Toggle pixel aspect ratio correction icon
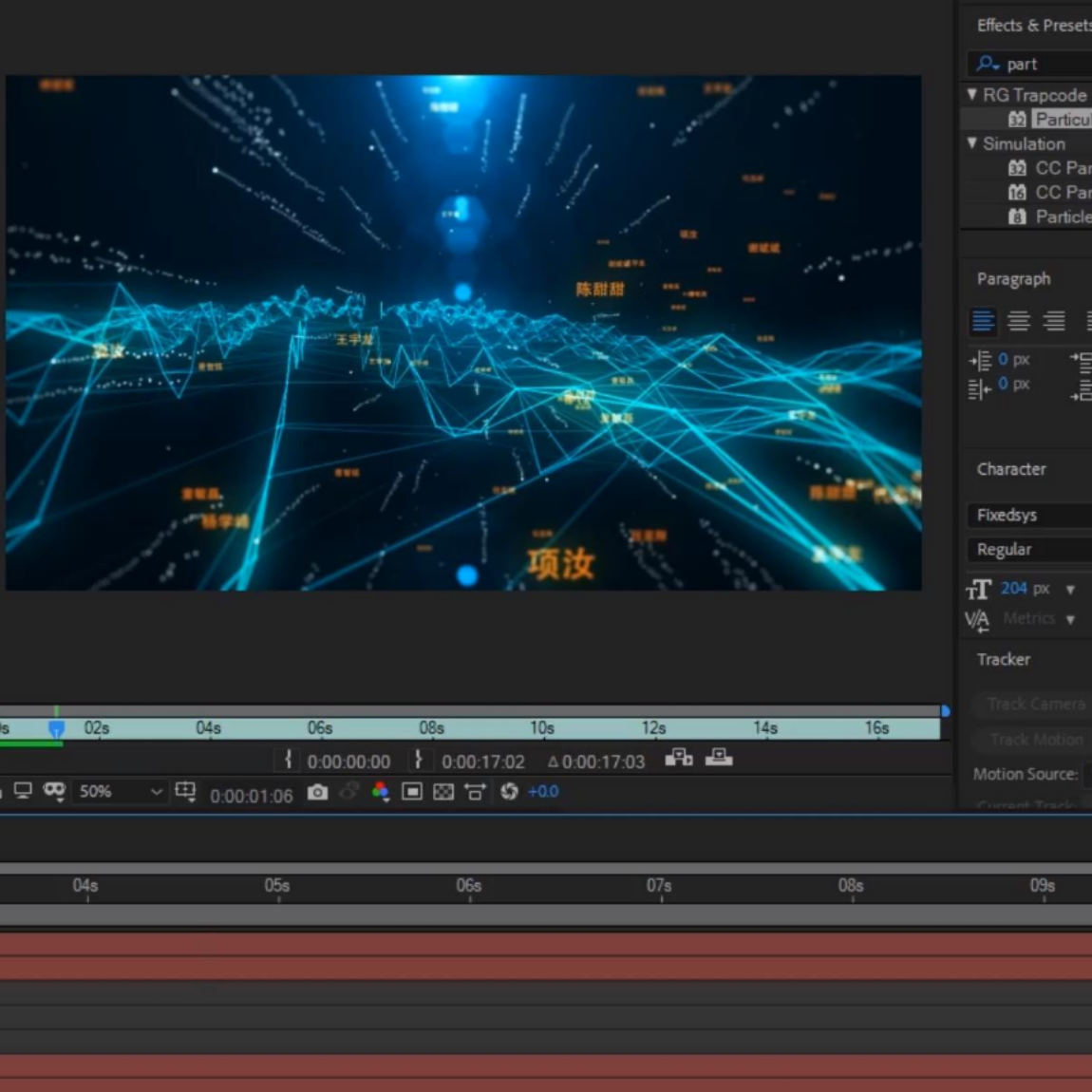1092x1092 pixels. 475,792
